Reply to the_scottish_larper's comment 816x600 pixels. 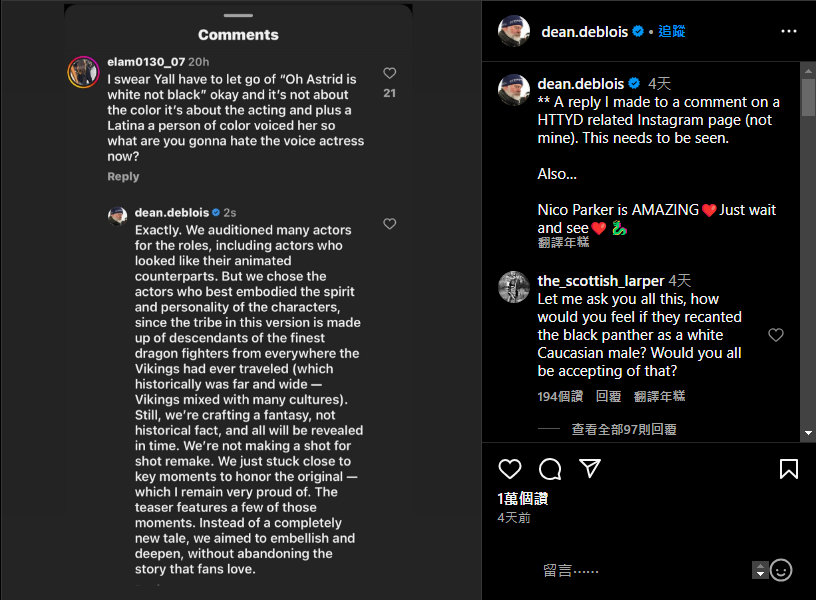pos(608,396)
